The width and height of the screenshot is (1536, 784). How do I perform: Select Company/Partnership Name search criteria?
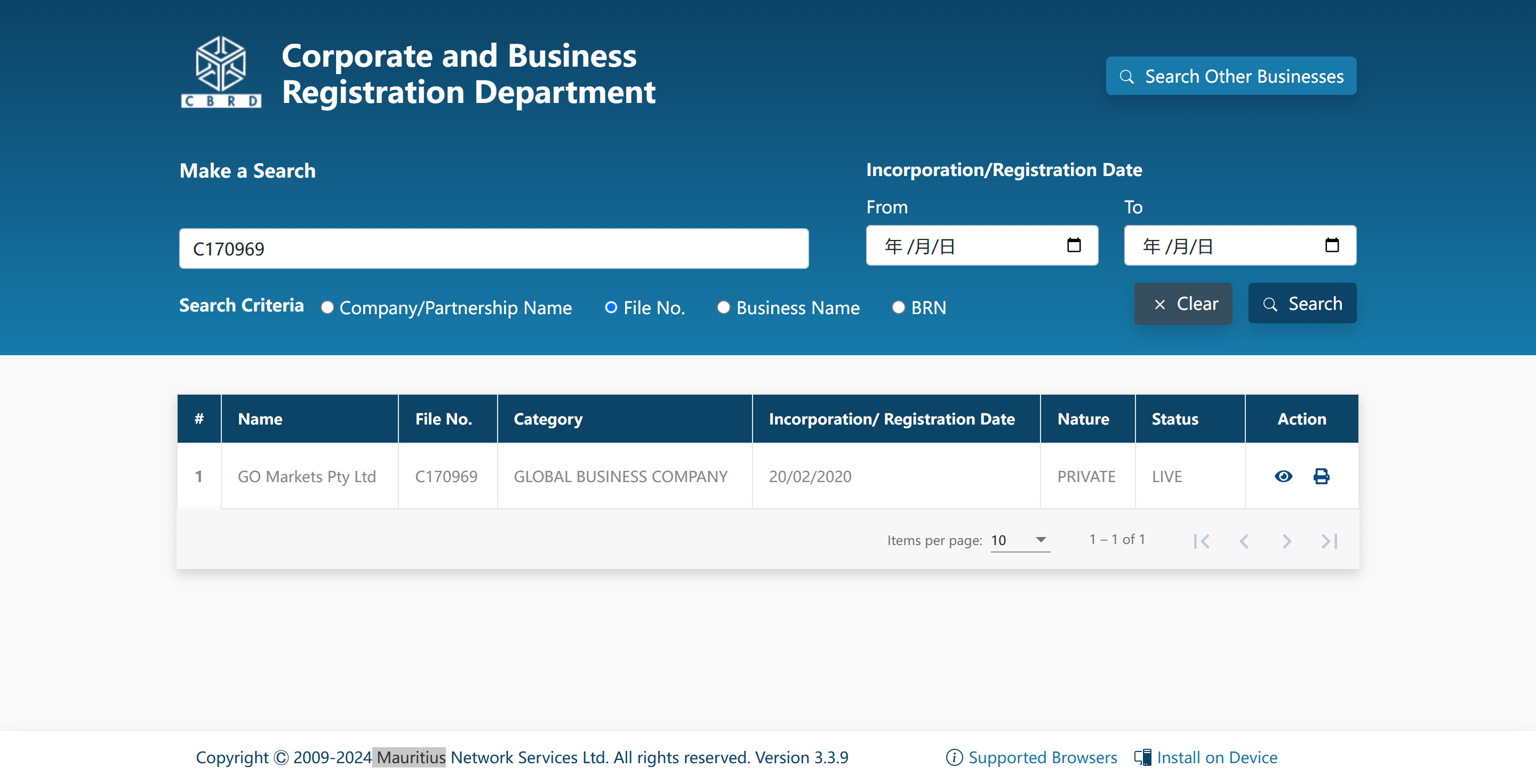327,307
